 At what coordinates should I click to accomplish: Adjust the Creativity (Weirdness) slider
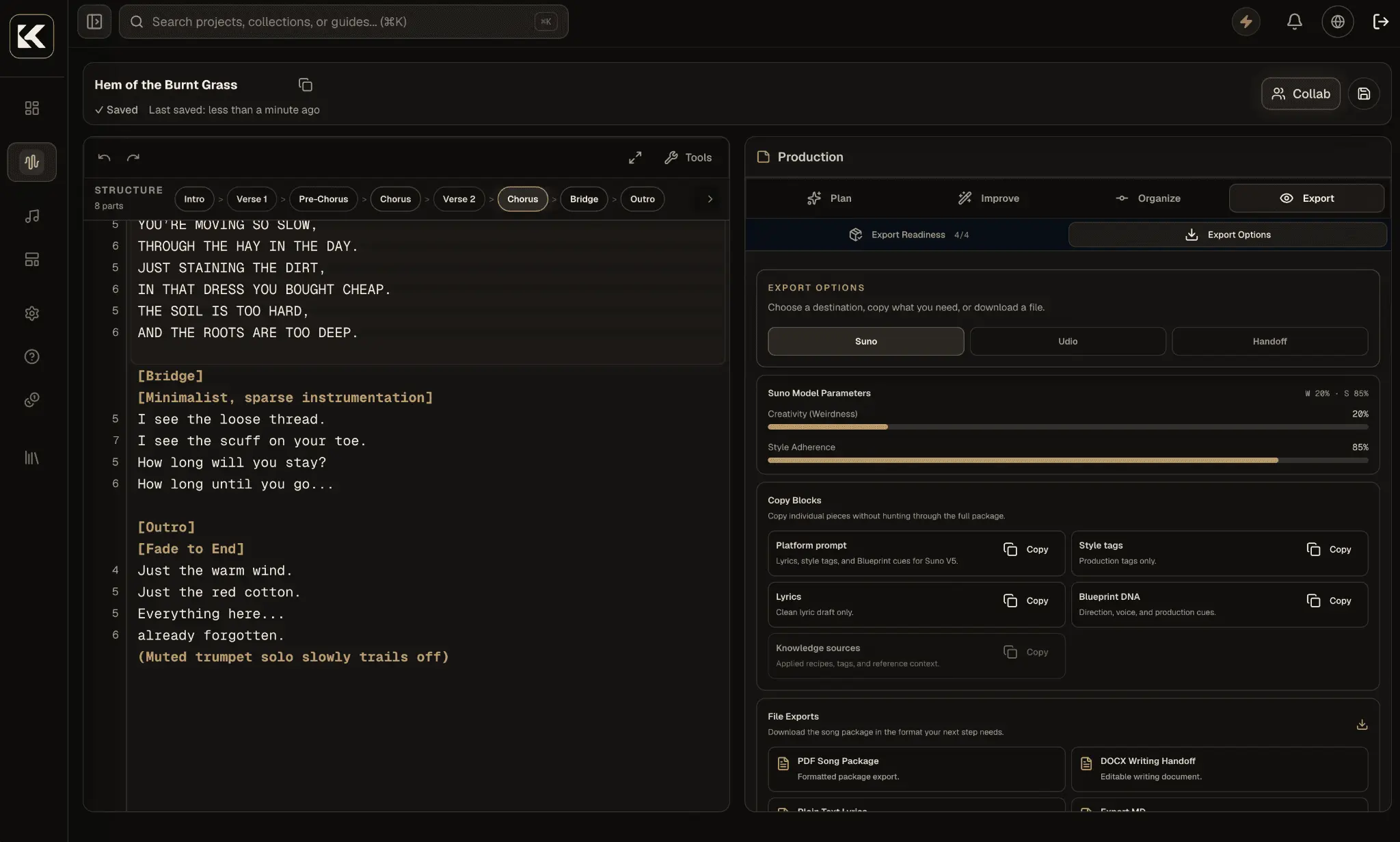(1068, 427)
